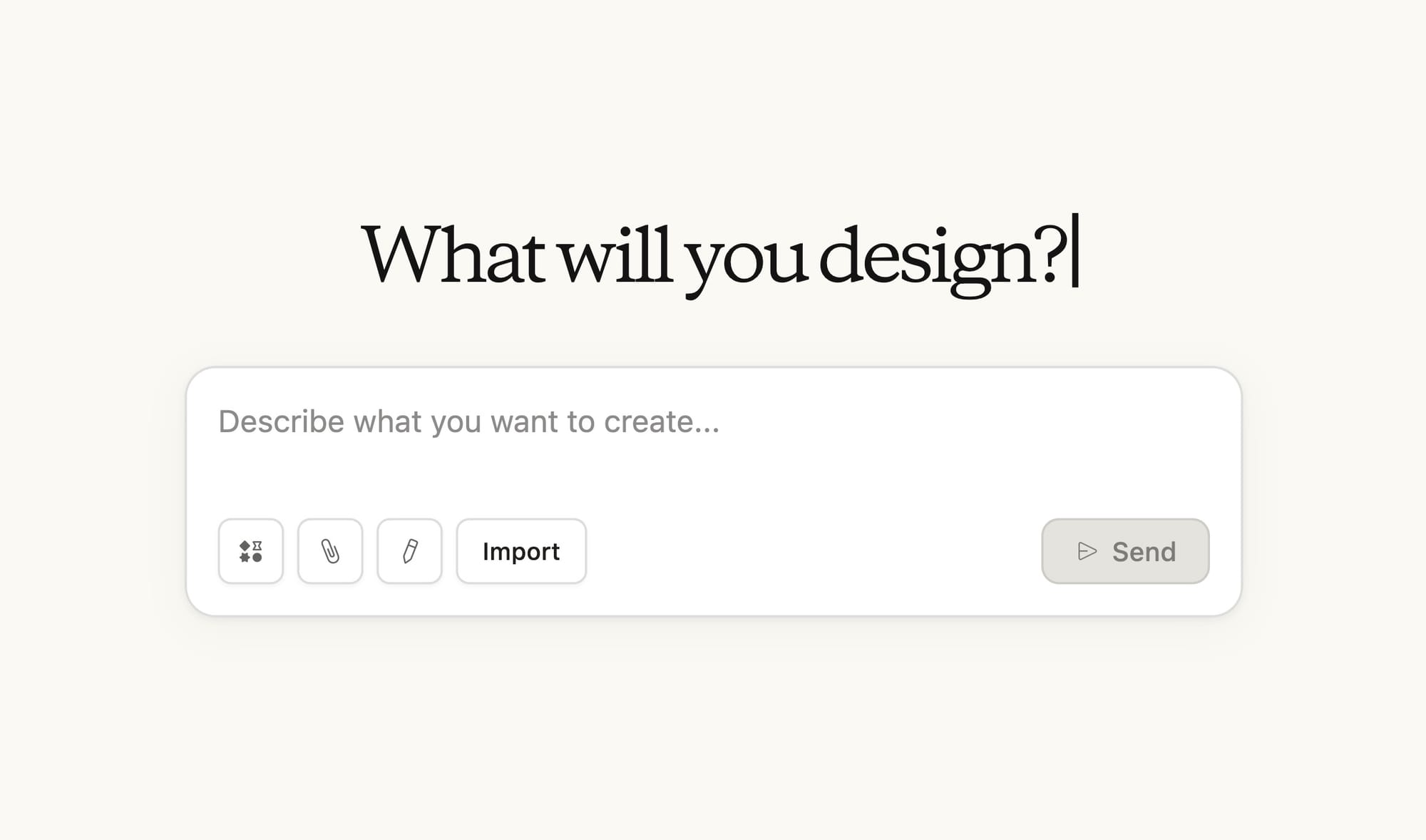Choose the attach button in the toolbar
1426x840 pixels.
(x=329, y=551)
